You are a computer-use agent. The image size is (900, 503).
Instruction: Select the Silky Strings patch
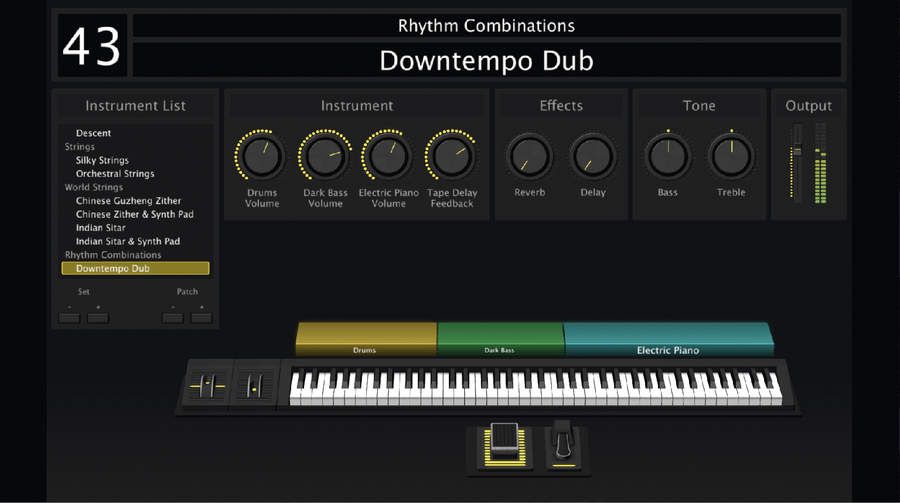(x=102, y=160)
